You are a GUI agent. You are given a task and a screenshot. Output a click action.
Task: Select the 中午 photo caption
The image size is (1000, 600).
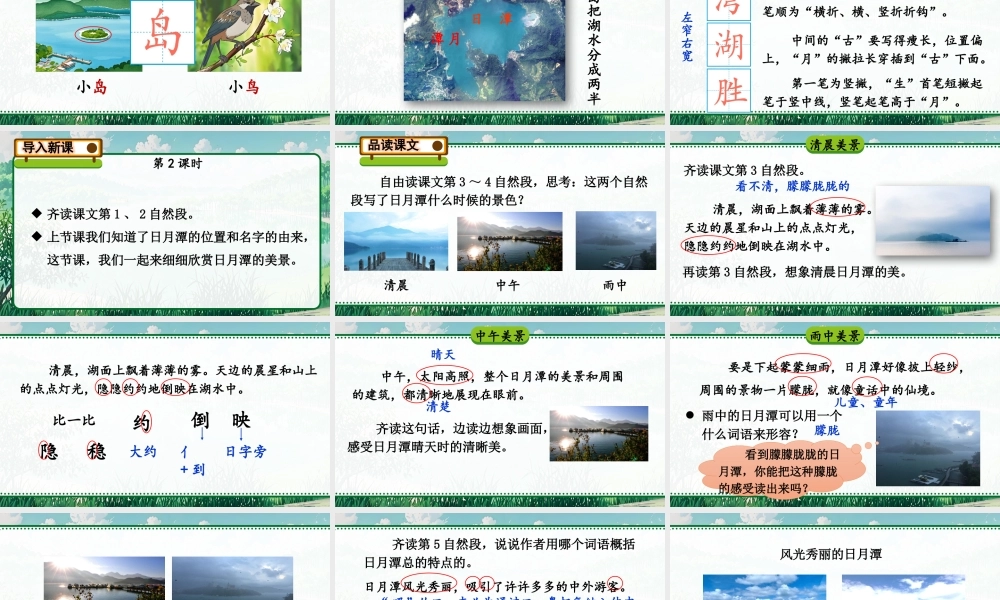(508, 285)
